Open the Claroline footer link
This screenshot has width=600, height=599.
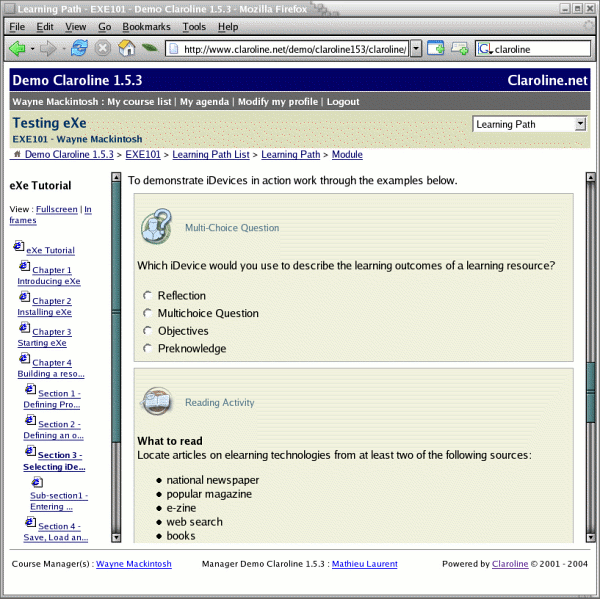pos(510,563)
